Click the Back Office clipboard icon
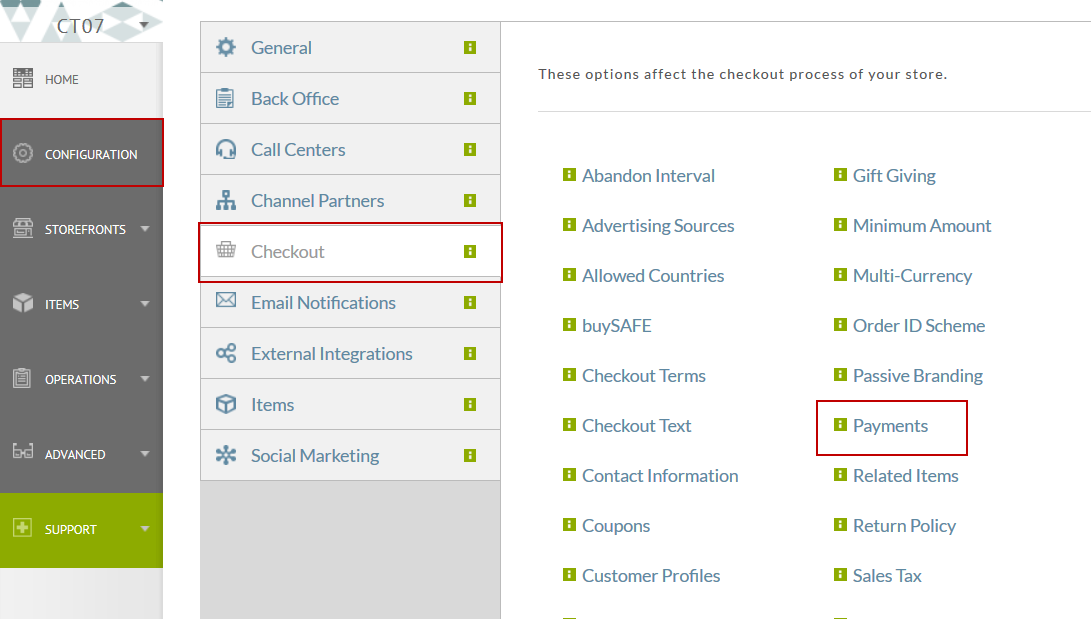Image resolution: width=1091 pixels, height=619 pixels. tap(225, 99)
